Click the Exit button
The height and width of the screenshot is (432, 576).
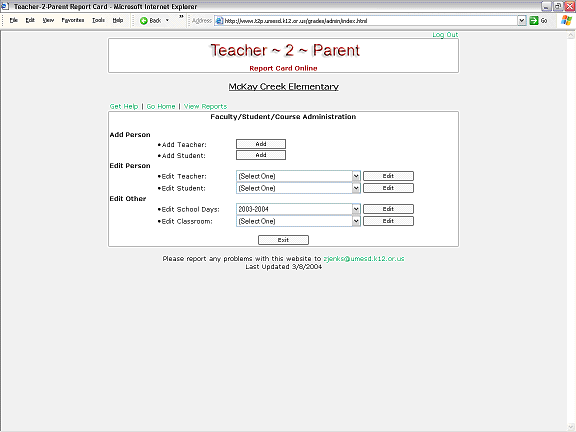283,240
